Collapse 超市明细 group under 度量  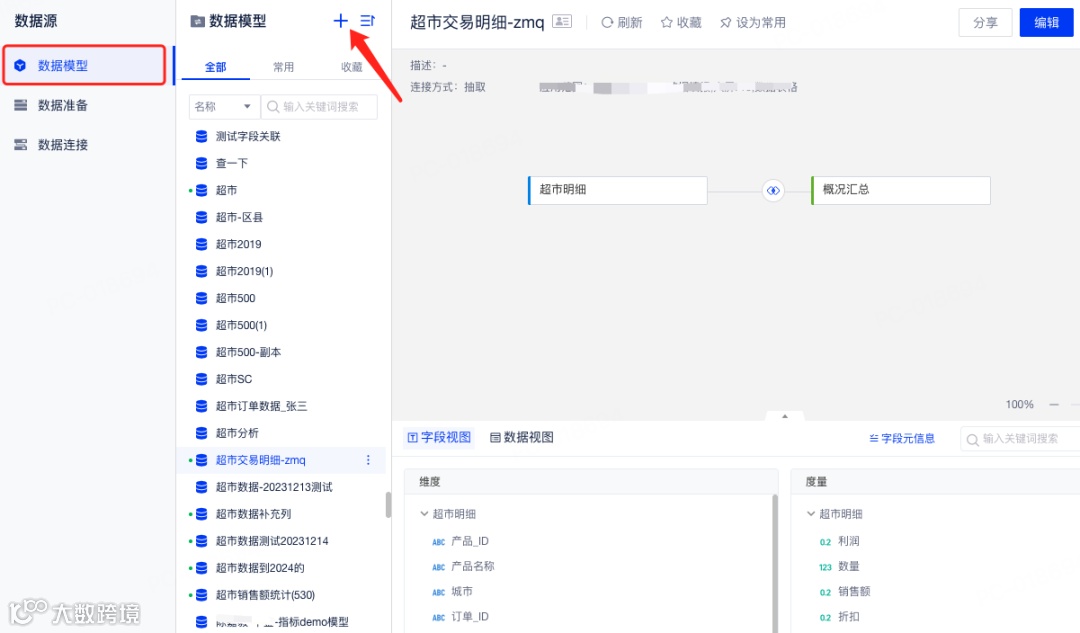click(x=811, y=513)
